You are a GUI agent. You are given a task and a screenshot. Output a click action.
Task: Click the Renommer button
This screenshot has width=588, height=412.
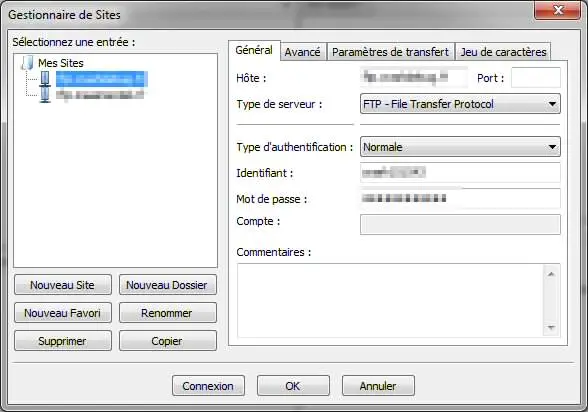168,313
